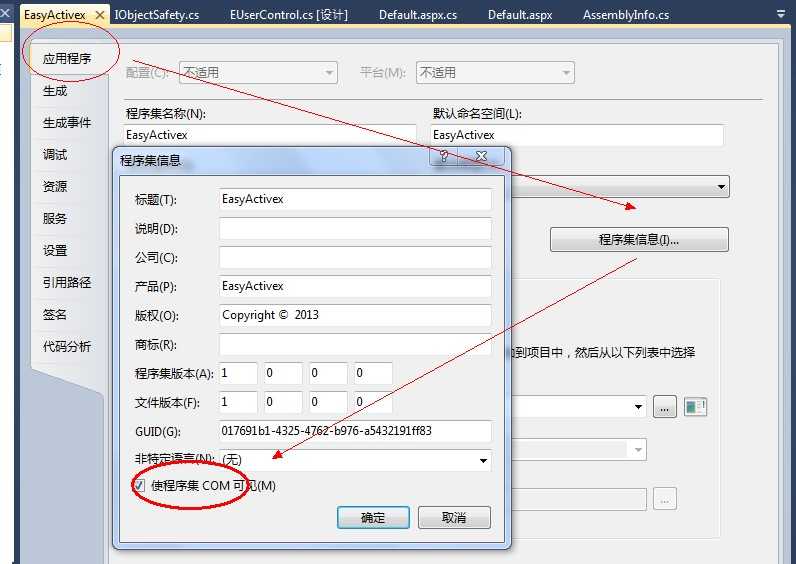The height and width of the screenshot is (564, 796).
Task: Click the 标题(T) field
Action: tap(355, 200)
